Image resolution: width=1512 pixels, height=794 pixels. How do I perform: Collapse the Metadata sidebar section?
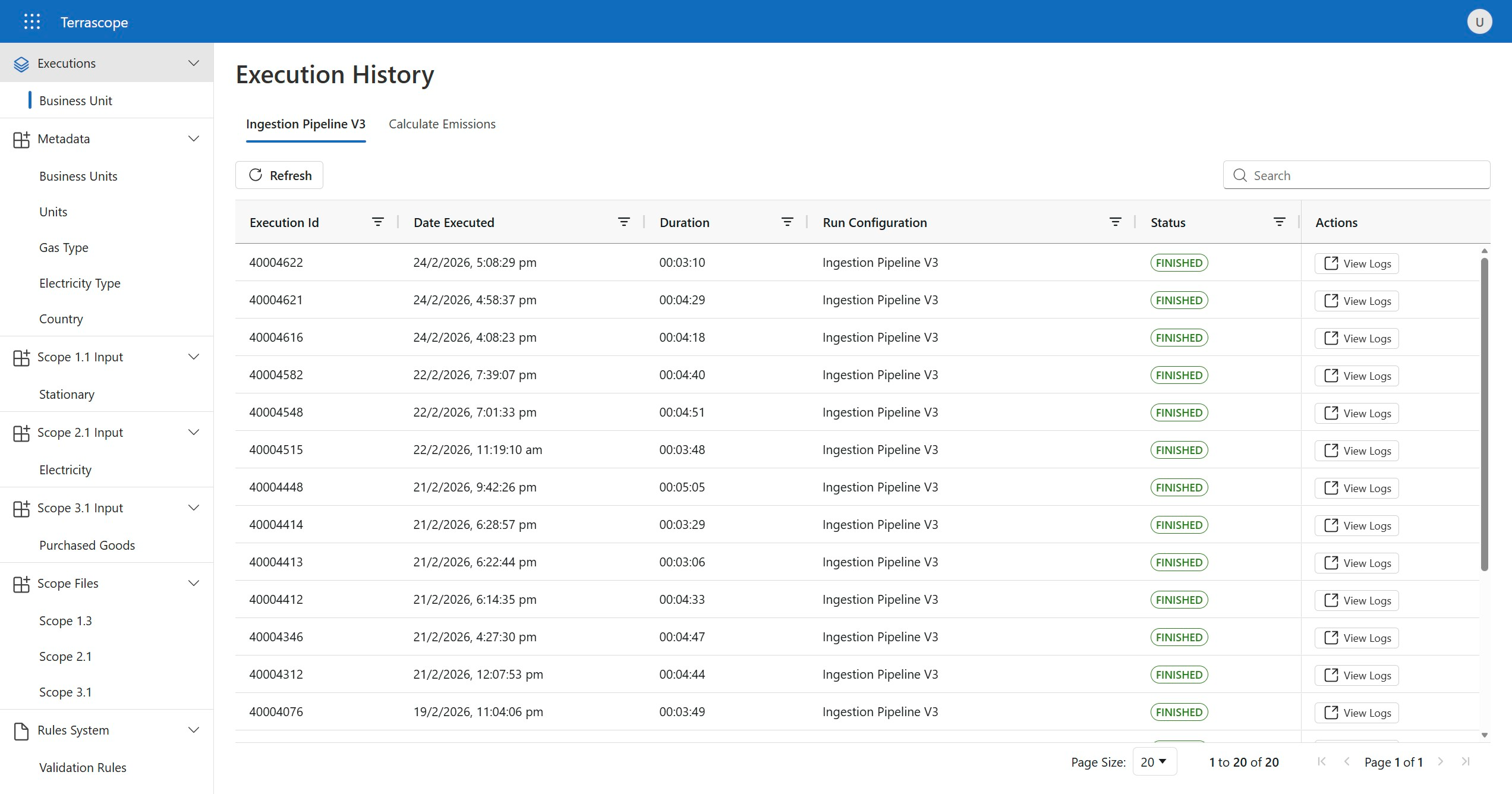tap(194, 139)
